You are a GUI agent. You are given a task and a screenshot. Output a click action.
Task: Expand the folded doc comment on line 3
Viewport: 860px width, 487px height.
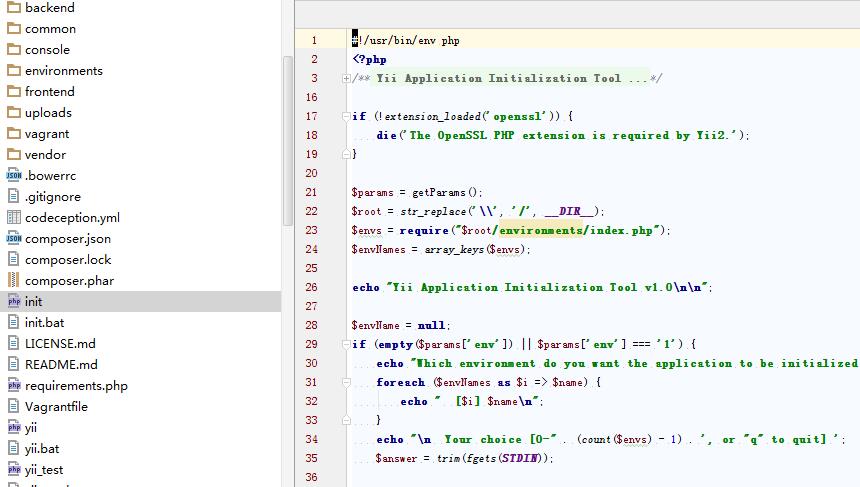point(346,79)
